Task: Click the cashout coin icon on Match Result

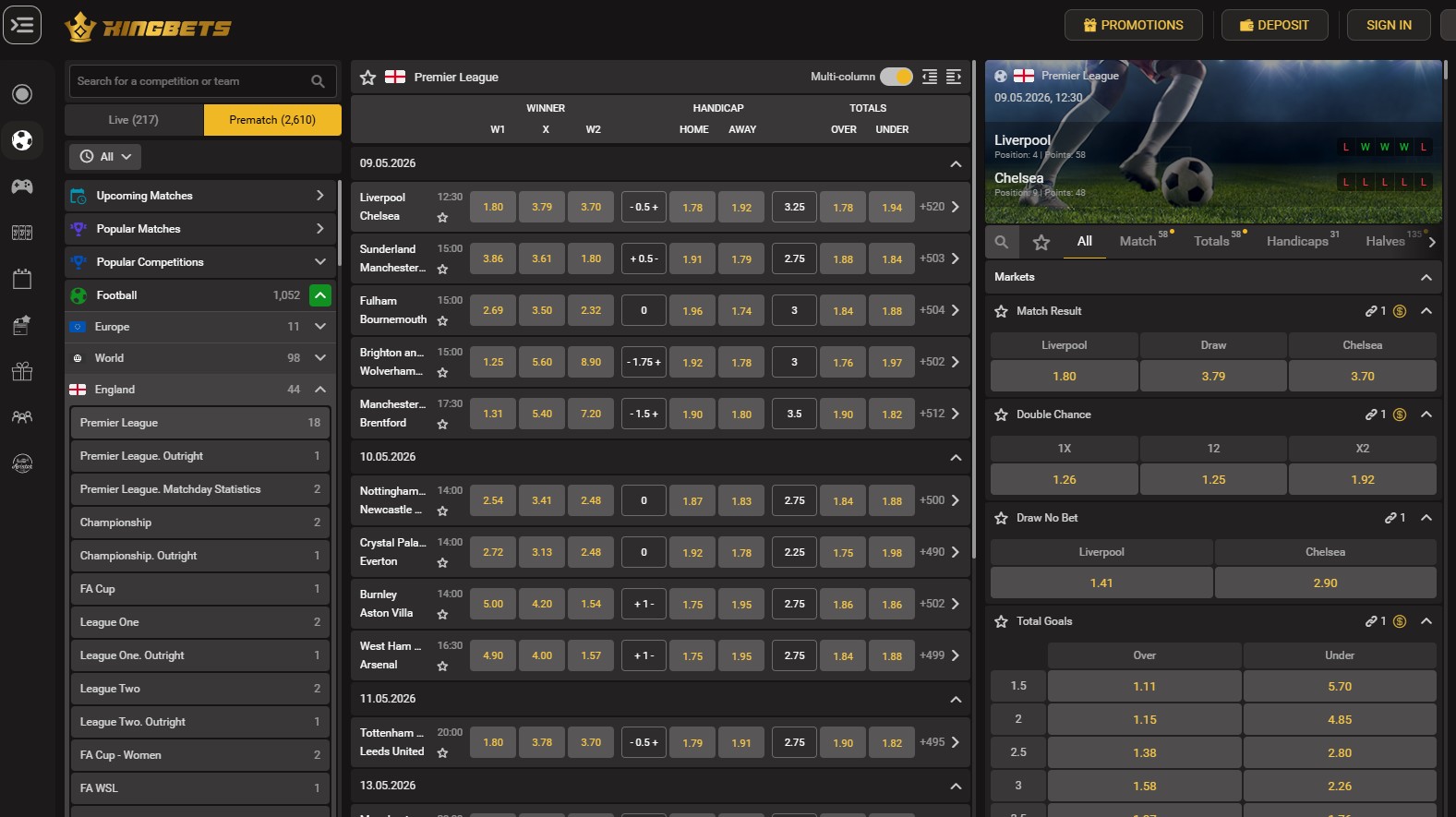Action: click(x=1400, y=312)
